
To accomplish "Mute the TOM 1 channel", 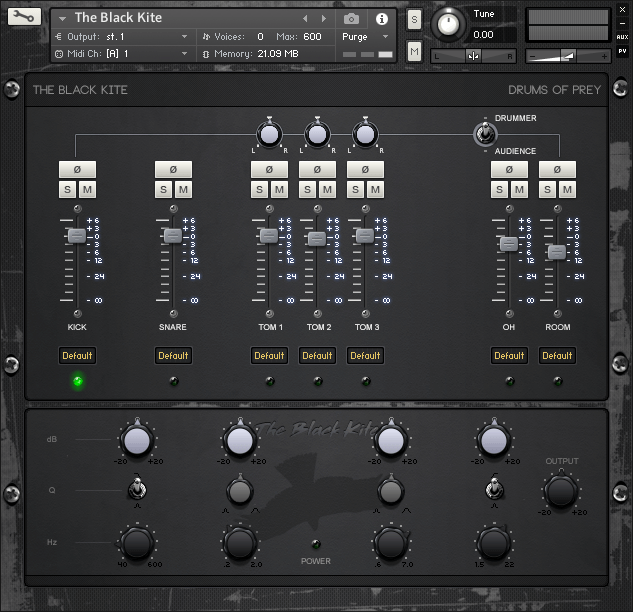I will [279, 190].
